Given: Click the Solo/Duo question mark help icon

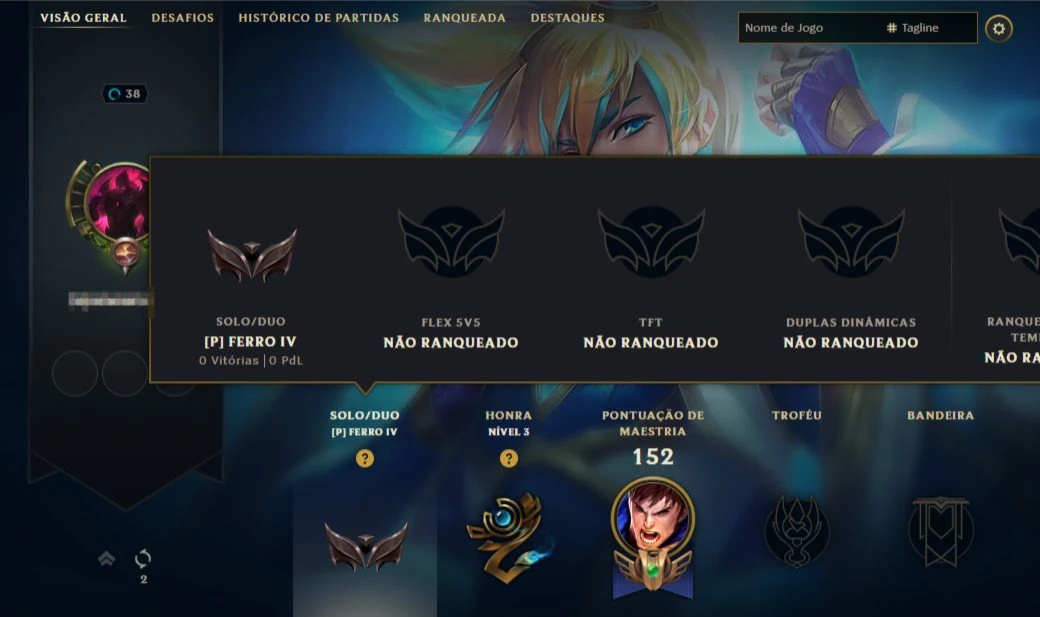Looking at the screenshot, I should pos(365,458).
